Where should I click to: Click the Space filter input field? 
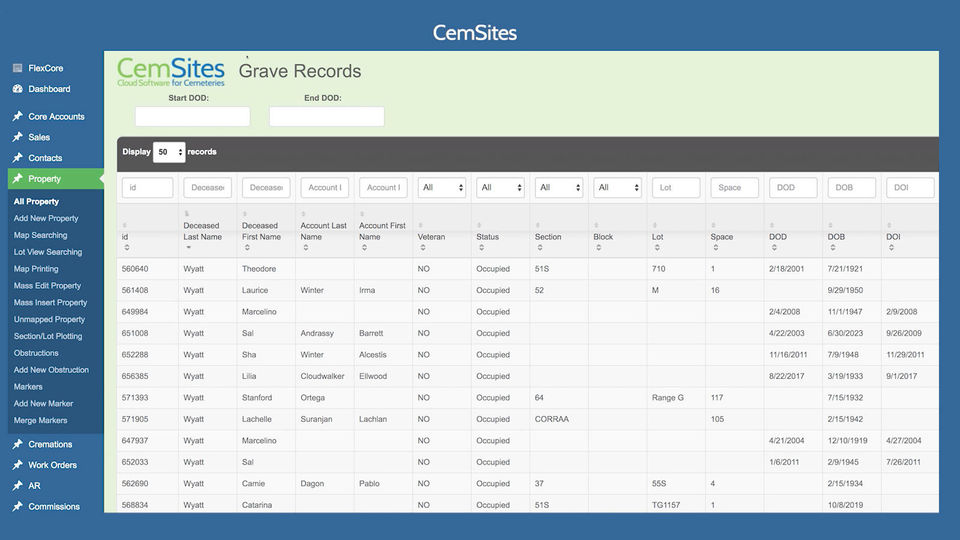735,187
